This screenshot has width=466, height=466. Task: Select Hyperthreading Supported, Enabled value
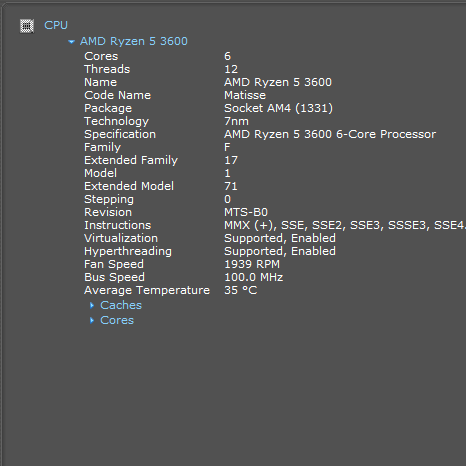(x=280, y=251)
